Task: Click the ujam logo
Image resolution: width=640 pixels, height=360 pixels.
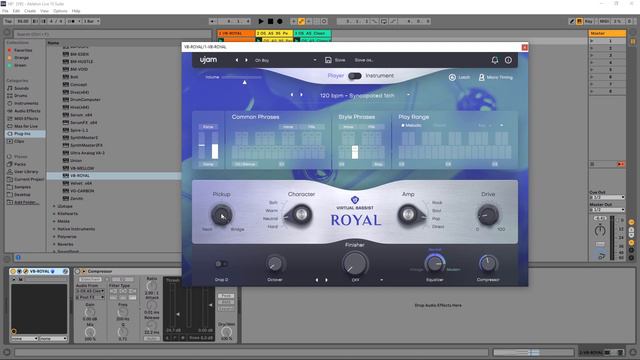Action: coord(208,60)
